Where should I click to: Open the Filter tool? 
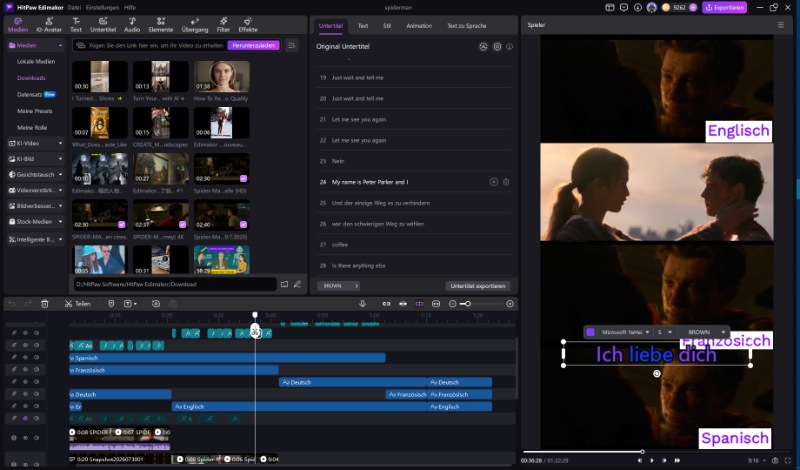[x=223, y=24]
